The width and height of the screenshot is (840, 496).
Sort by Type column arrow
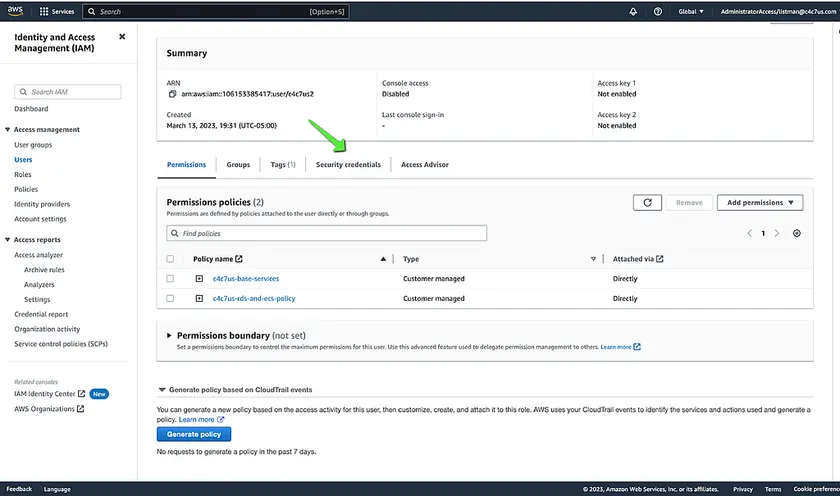(x=593, y=259)
